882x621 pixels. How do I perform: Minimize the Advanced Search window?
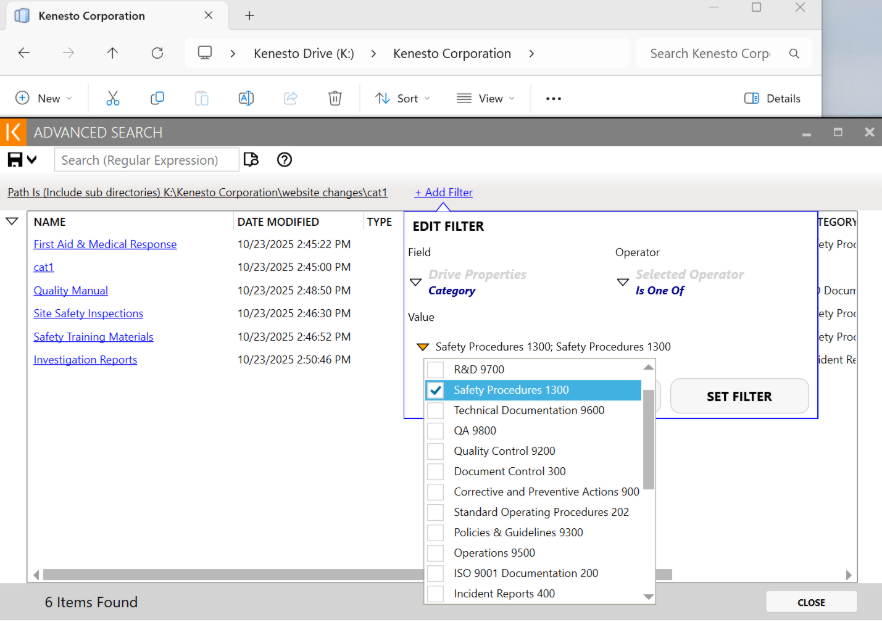tap(807, 133)
